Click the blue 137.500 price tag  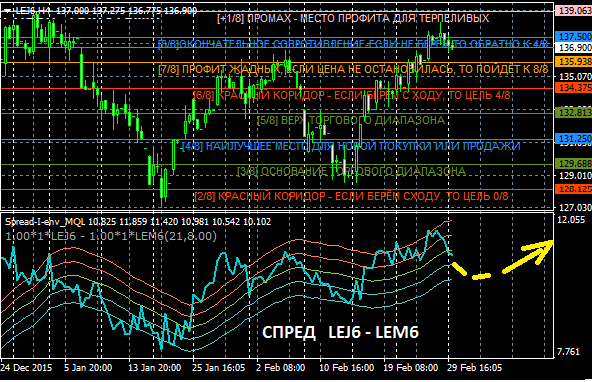574,37
